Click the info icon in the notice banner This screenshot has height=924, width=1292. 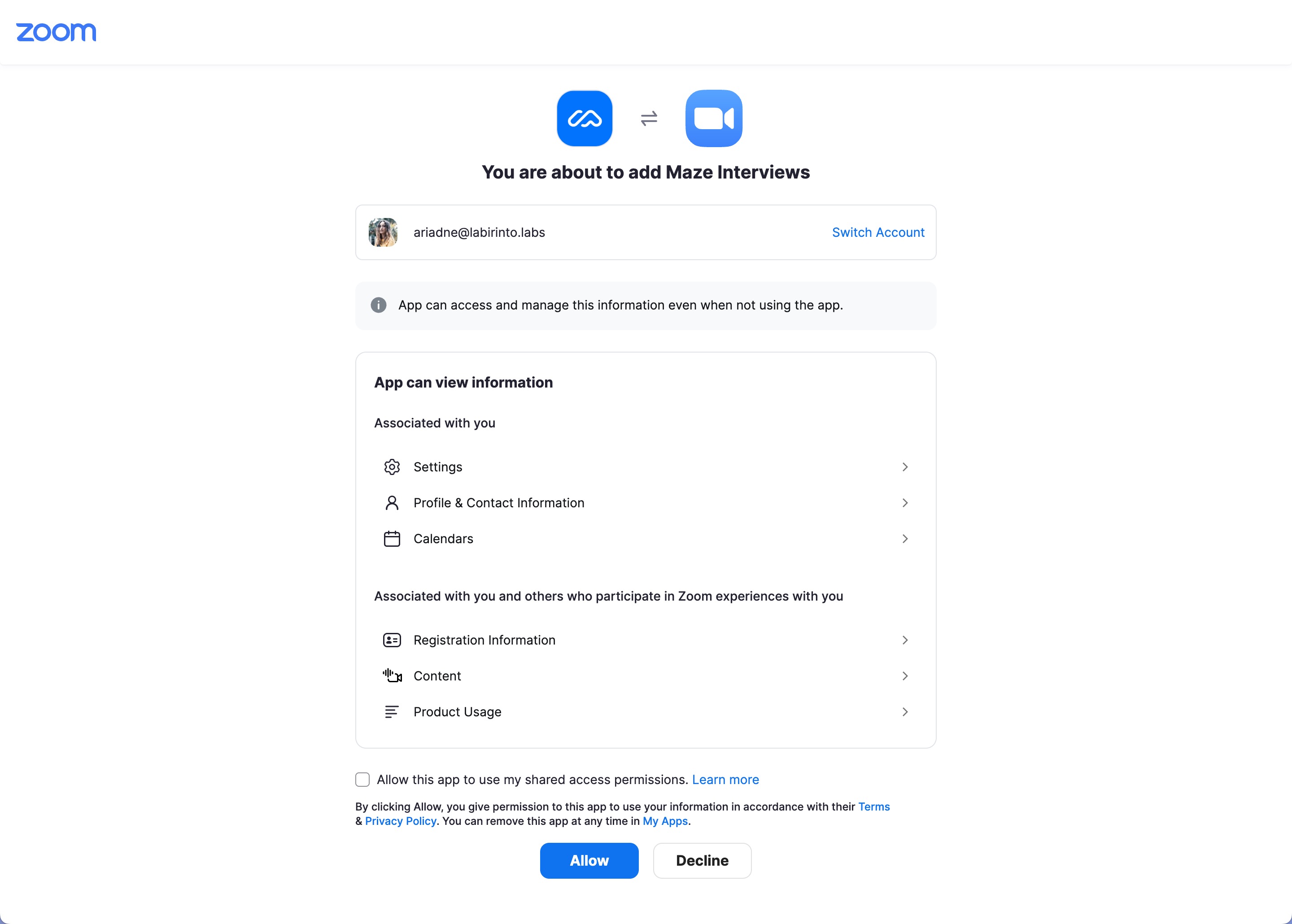(x=379, y=305)
